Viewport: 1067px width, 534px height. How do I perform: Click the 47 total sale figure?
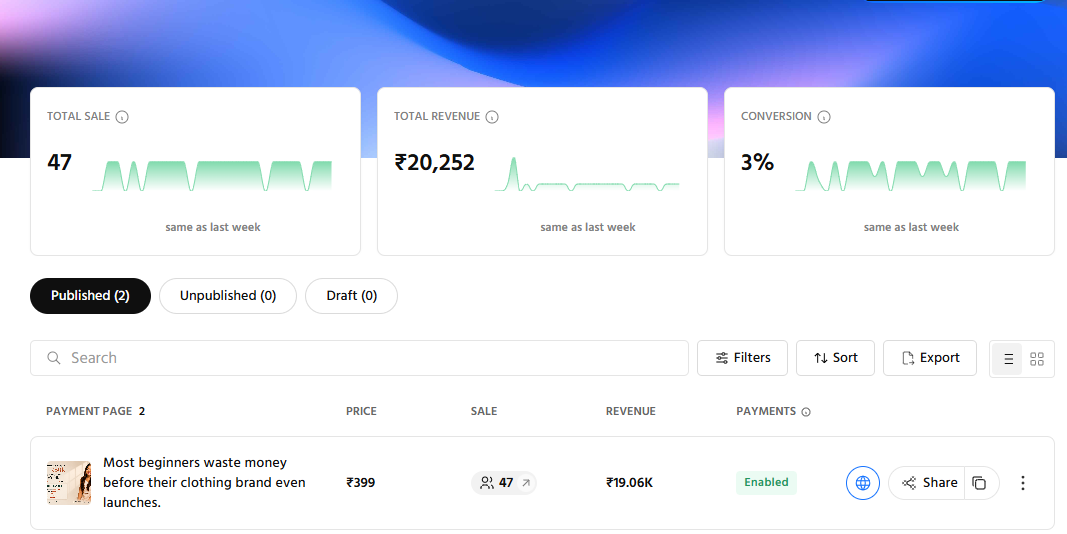click(x=59, y=163)
